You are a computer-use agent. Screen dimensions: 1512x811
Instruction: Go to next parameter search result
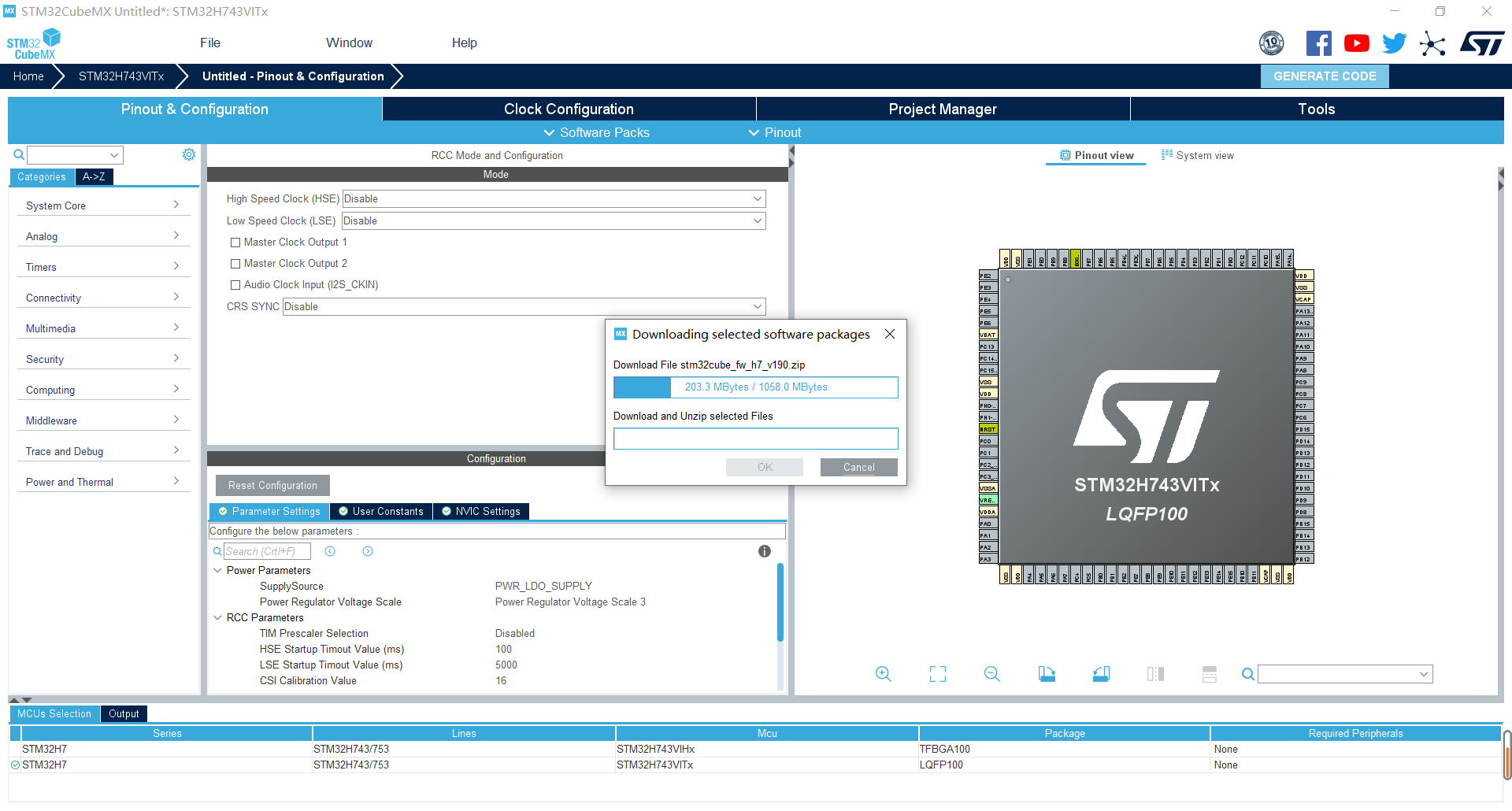click(368, 551)
